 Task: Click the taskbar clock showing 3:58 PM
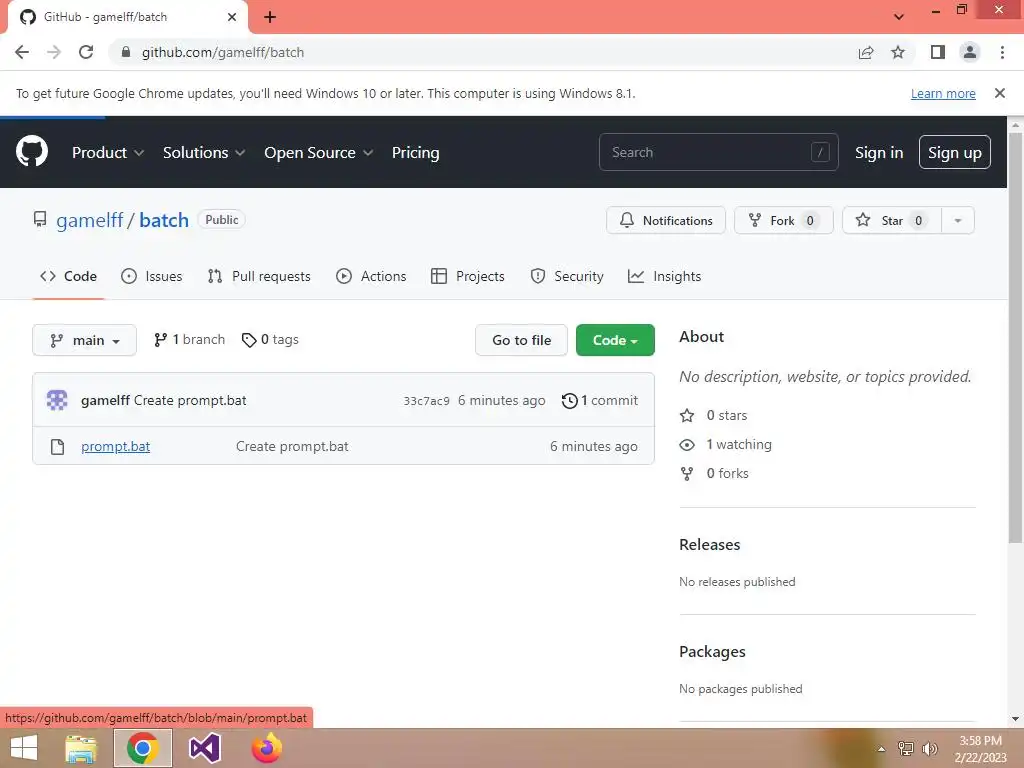pyautogui.click(x=980, y=748)
